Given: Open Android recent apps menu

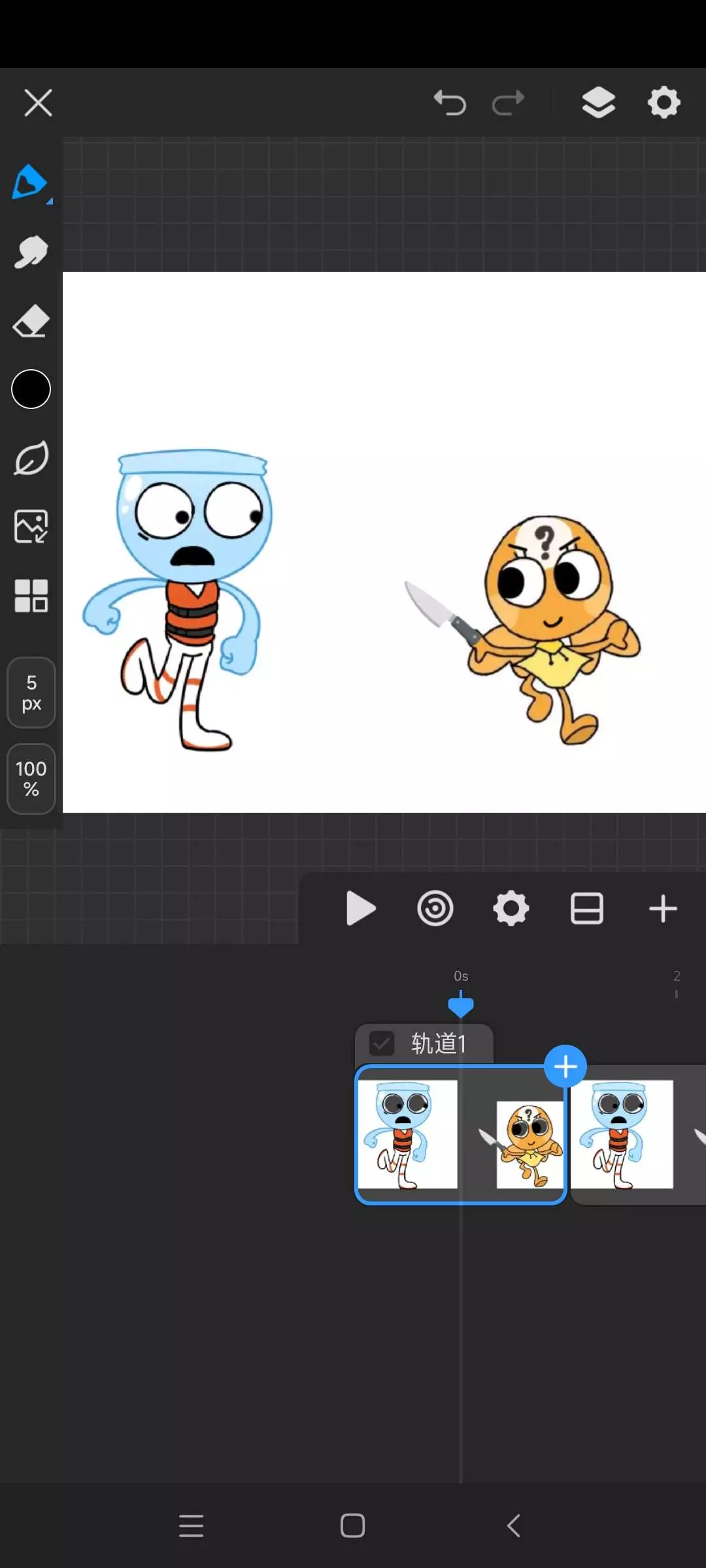Looking at the screenshot, I should coord(191,1526).
